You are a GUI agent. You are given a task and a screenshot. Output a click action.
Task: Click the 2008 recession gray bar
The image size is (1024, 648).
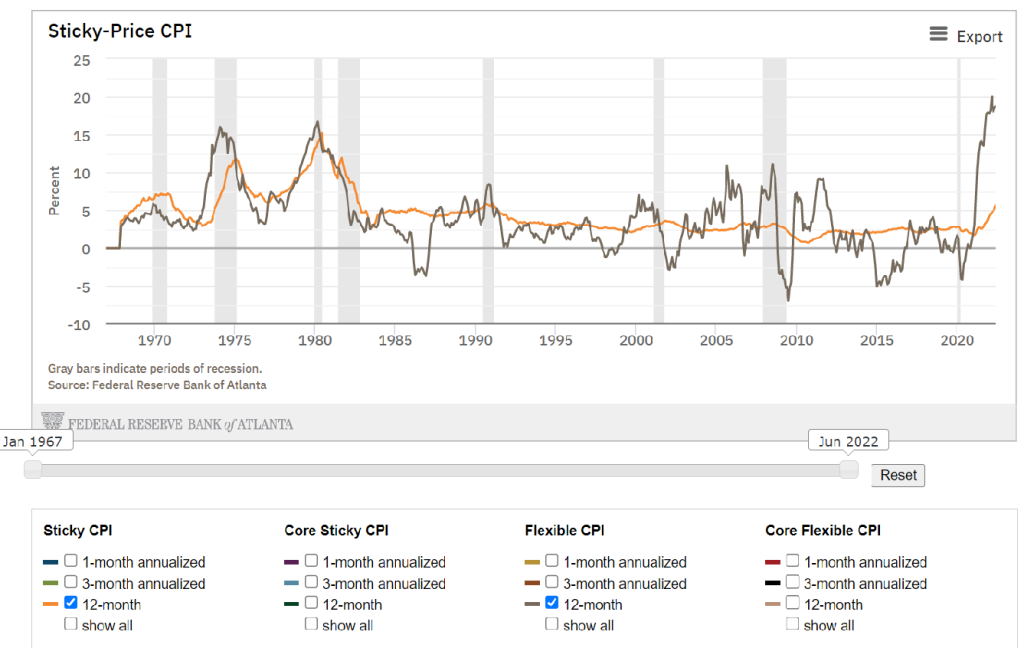coord(774,190)
